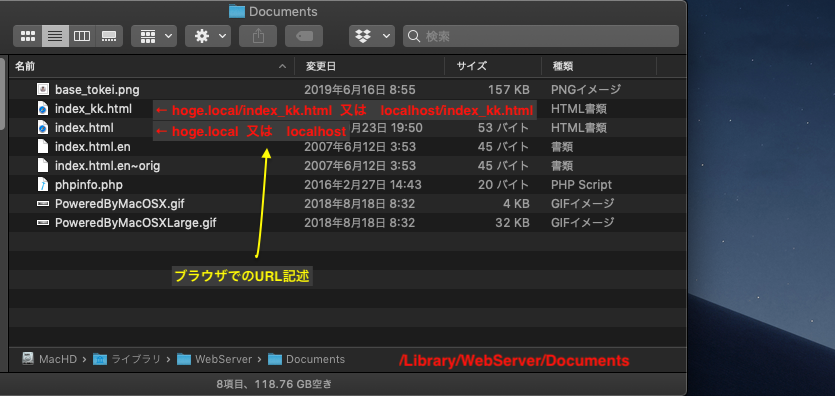
Task: Open the gear action menu
Action: click(x=208, y=36)
